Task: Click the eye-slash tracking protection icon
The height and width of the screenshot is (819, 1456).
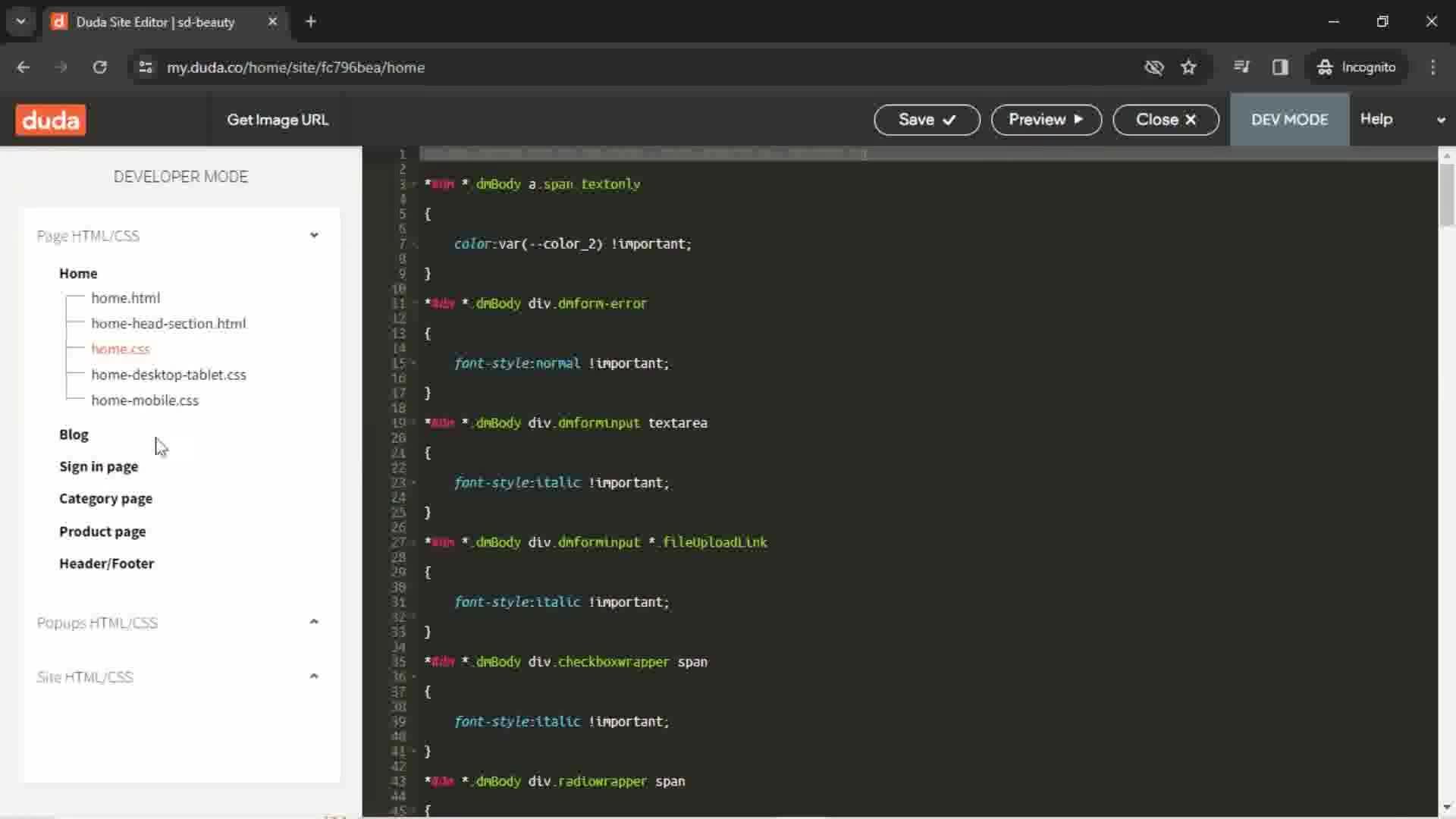Action: point(1153,67)
